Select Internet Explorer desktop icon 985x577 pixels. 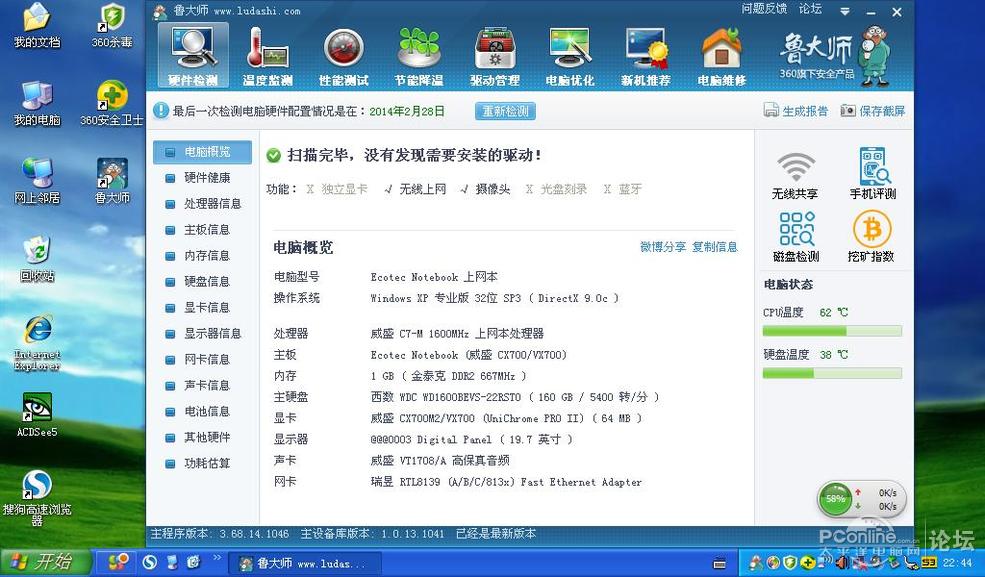[x=37, y=342]
